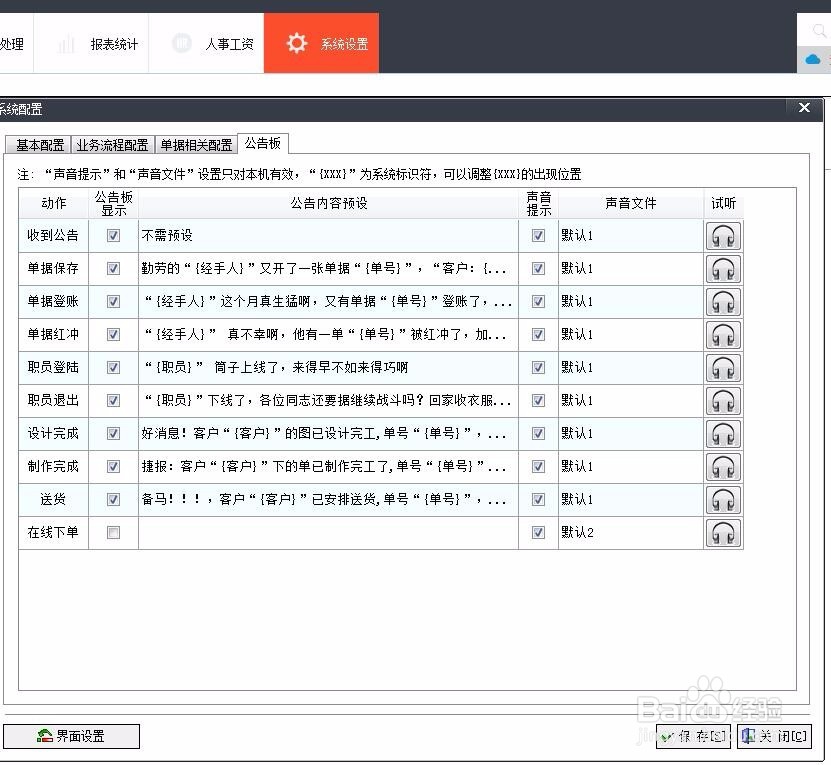Preview the 送货 notification sound

(723, 499)
